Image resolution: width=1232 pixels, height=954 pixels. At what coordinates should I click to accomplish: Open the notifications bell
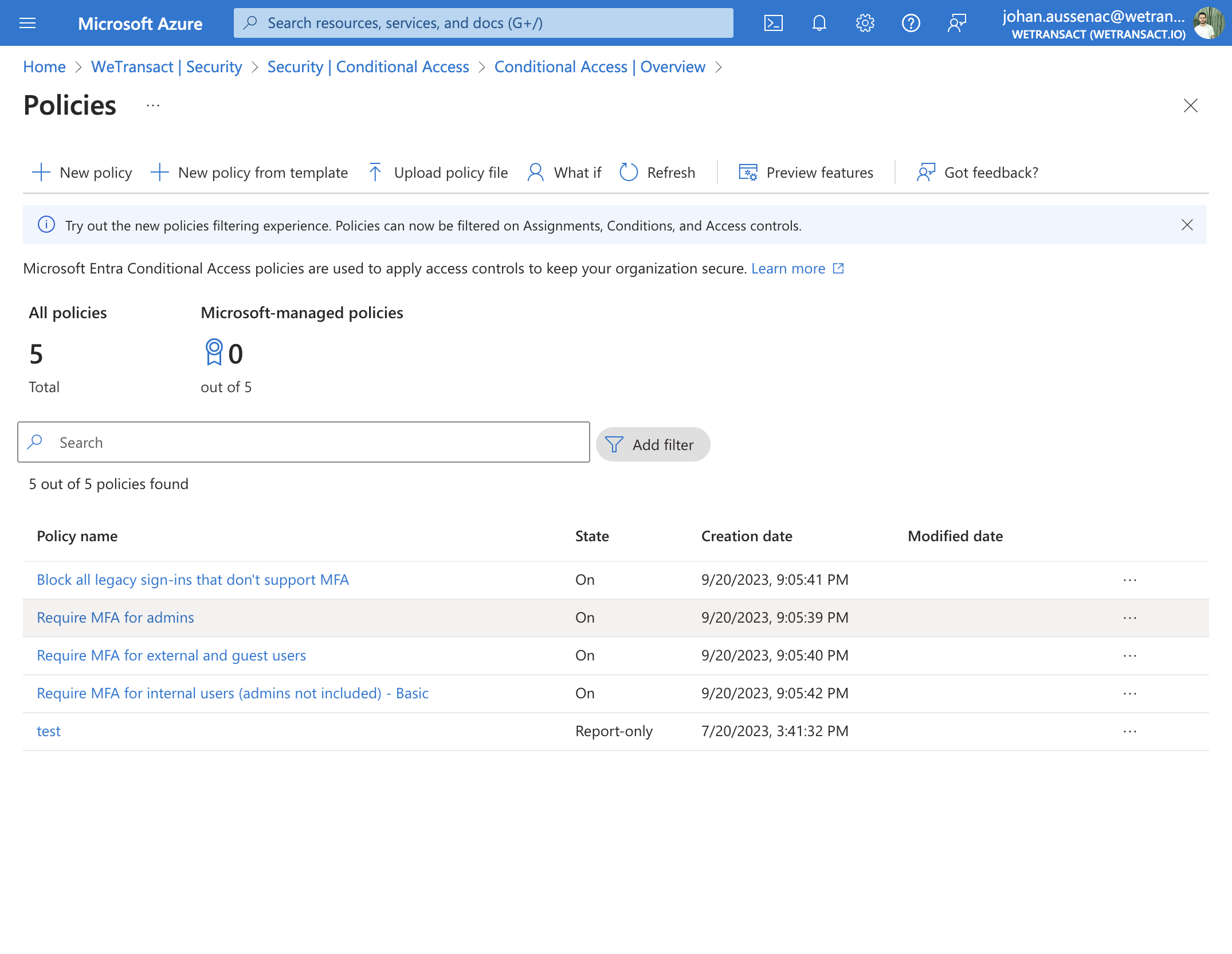[819, 23]
